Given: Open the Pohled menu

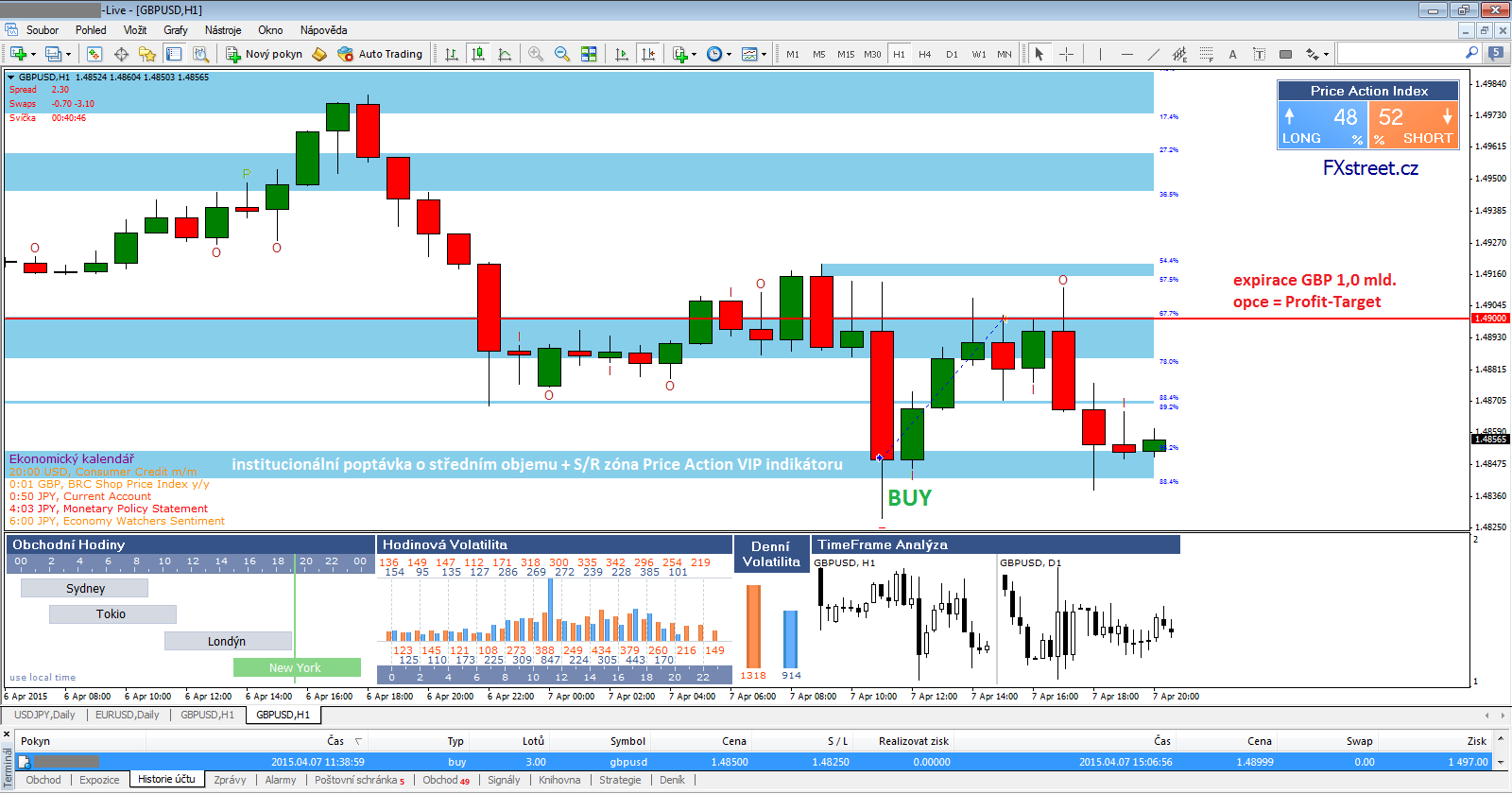Looking at the screenshot, I should [91, 30].
